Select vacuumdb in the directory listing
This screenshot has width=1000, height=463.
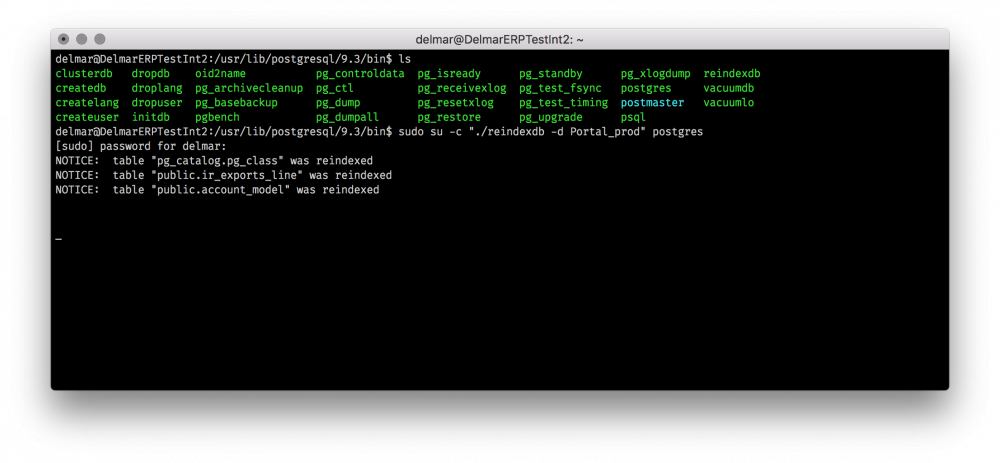[x=729, y=89]
